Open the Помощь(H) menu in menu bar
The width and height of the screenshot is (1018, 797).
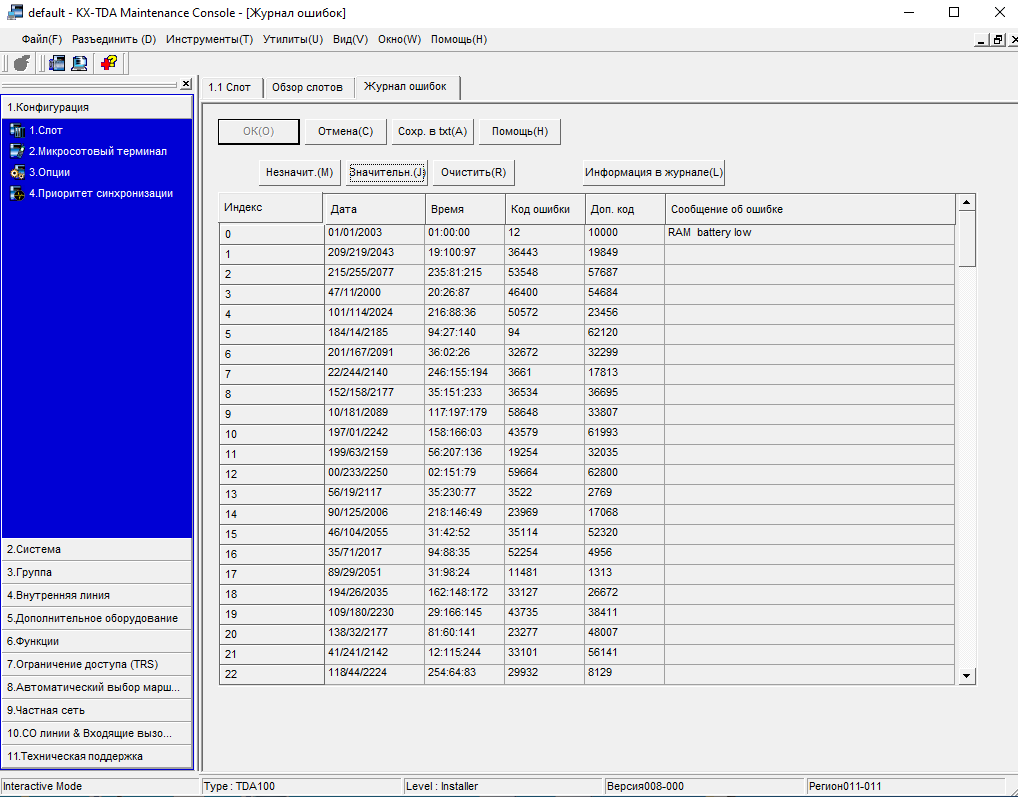(459, 40)
